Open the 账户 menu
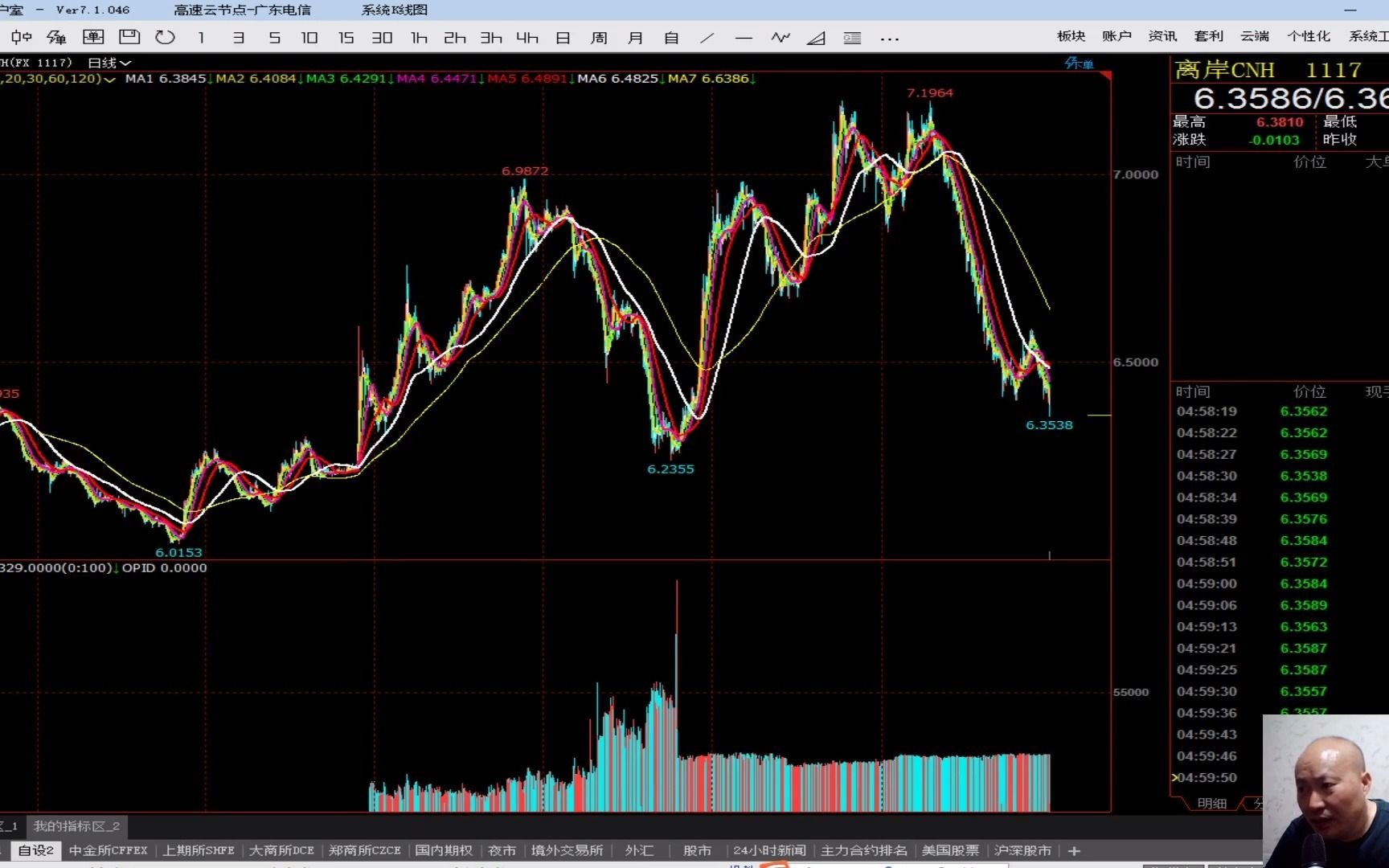This screenshot has width=1389, height=868. coord(1117,36)
